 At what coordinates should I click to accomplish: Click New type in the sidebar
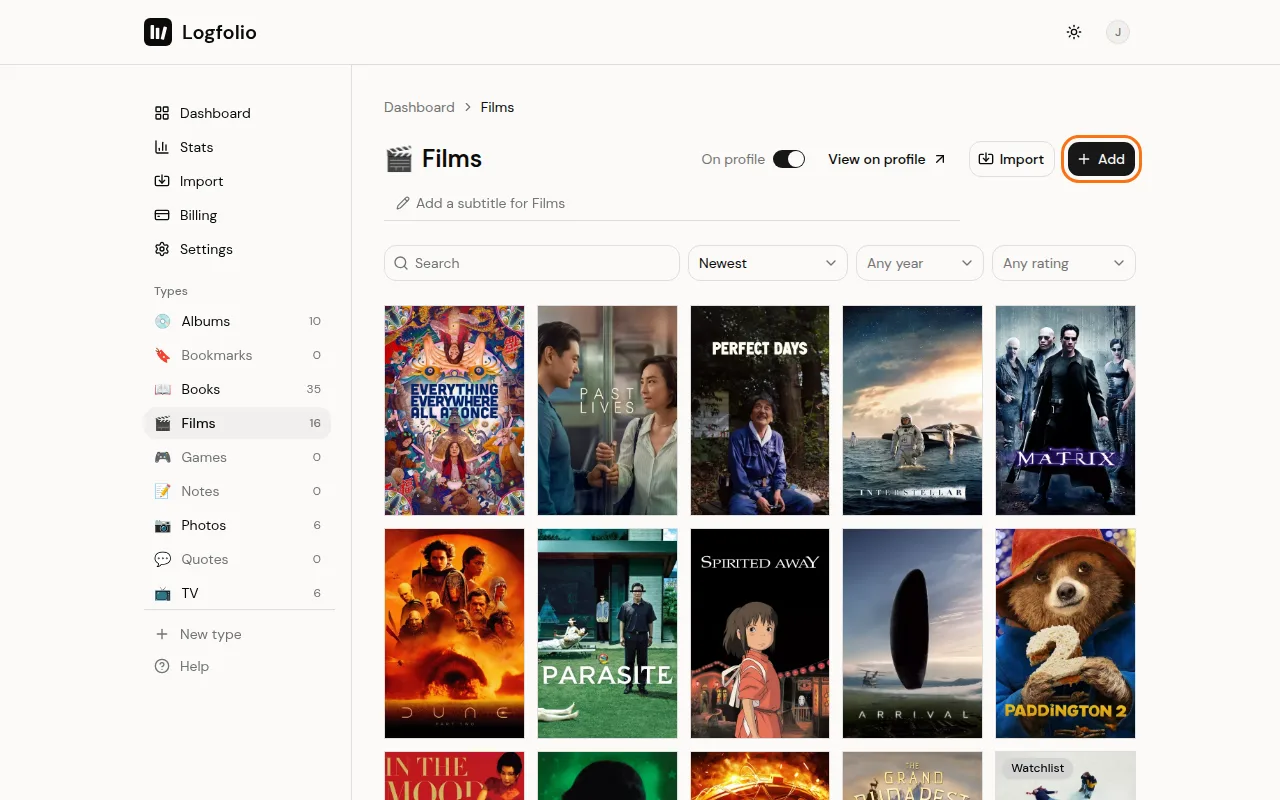point(237,634)
